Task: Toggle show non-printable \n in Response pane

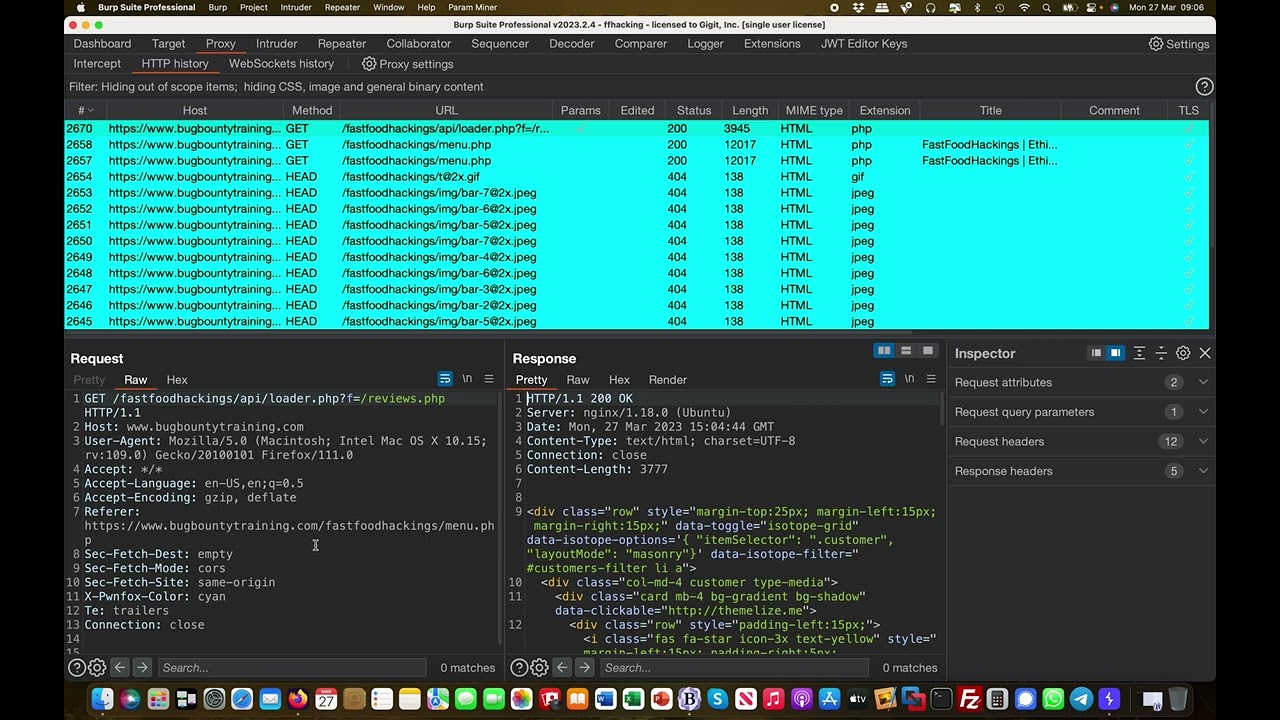Action: (909, 379)
